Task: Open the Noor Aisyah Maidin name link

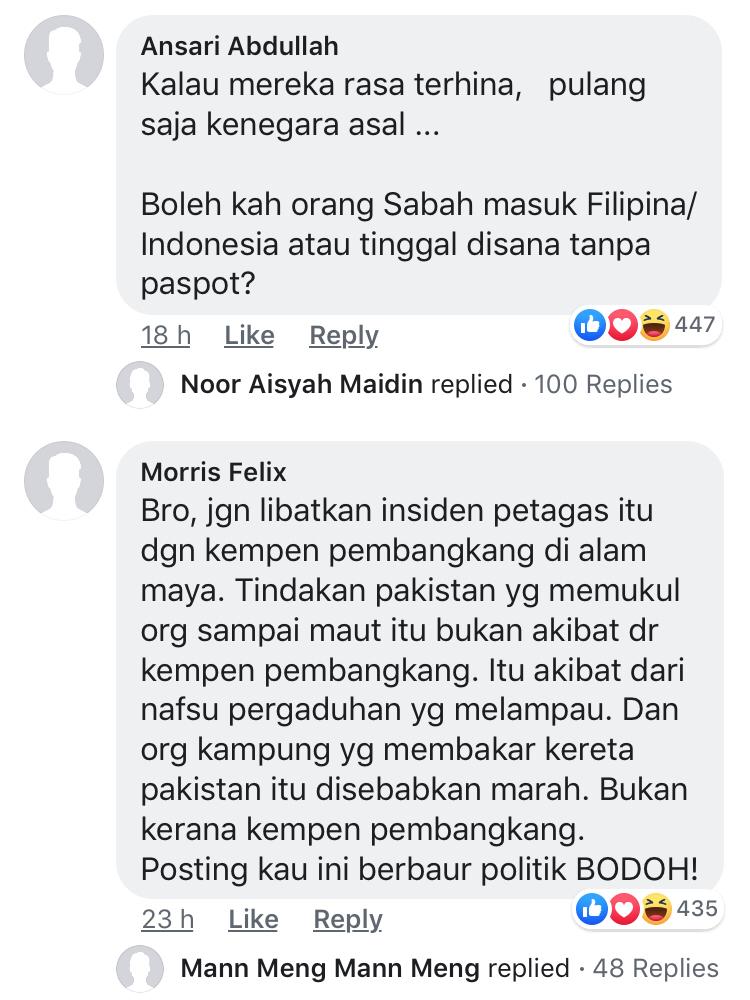Action: (x=302, y=385)
